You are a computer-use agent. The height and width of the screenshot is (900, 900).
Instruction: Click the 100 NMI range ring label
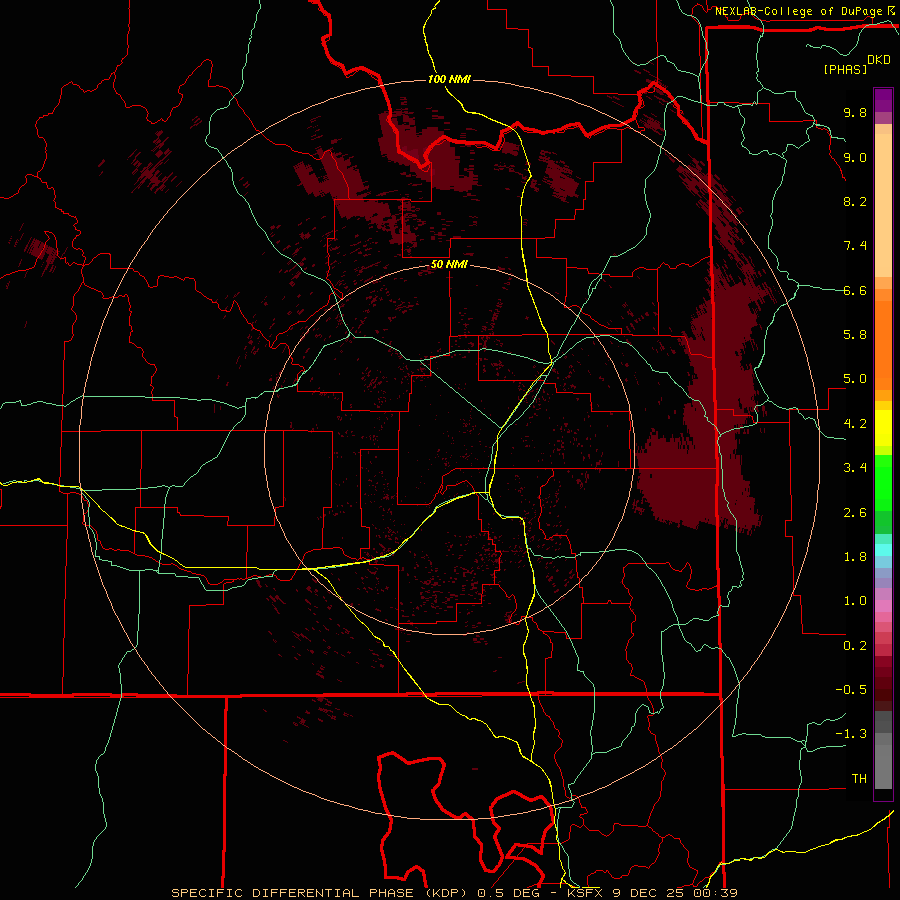(449, 79)
